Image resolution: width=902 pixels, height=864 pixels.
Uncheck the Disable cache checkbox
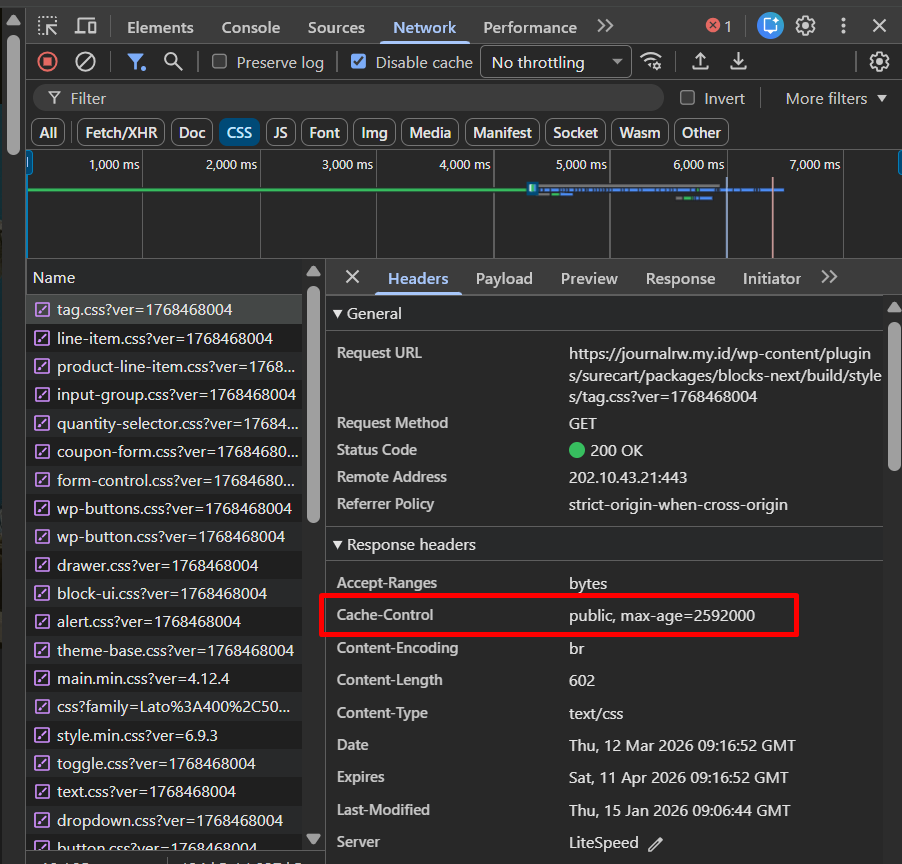tap(359, 62)
